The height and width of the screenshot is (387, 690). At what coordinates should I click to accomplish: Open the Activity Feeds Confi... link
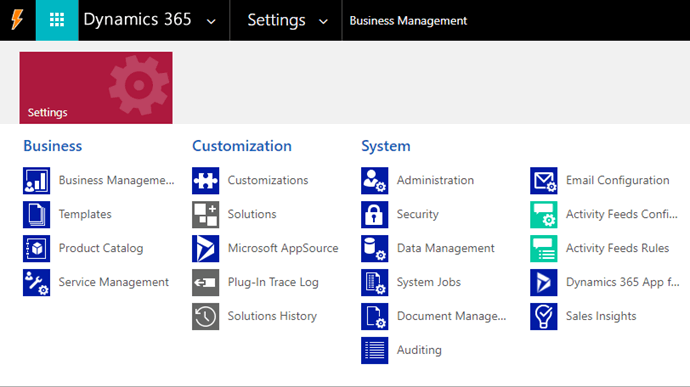click(x=621, y=214)
